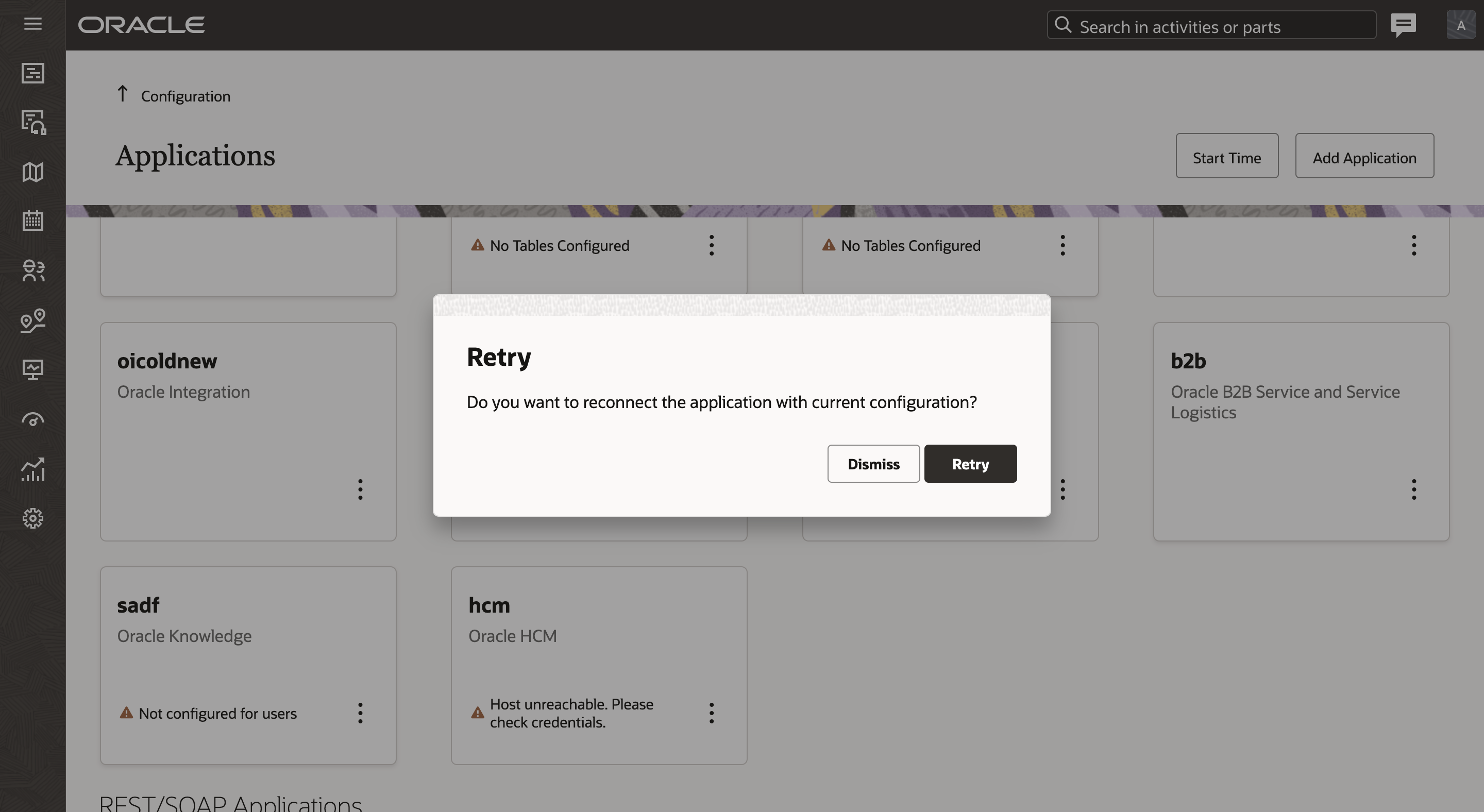Expand the sadf card options menu

click(x=360, y=713)
